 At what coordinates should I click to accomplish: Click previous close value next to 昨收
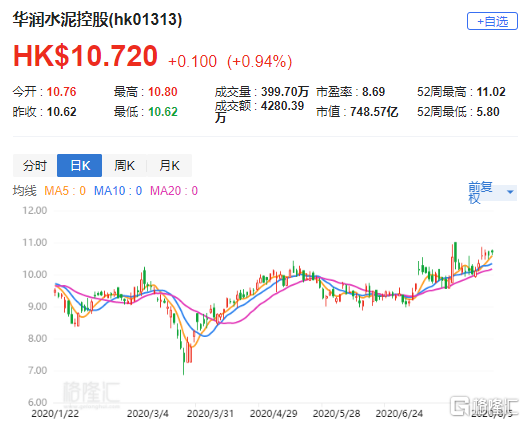pyautogui.click(x=62, y=112)
